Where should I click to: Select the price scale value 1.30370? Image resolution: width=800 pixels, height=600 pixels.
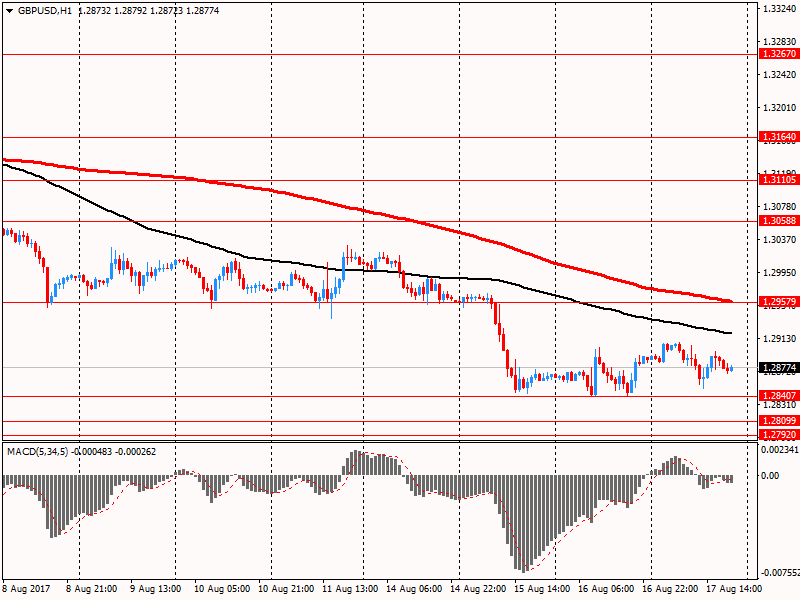tap(780, 239)
